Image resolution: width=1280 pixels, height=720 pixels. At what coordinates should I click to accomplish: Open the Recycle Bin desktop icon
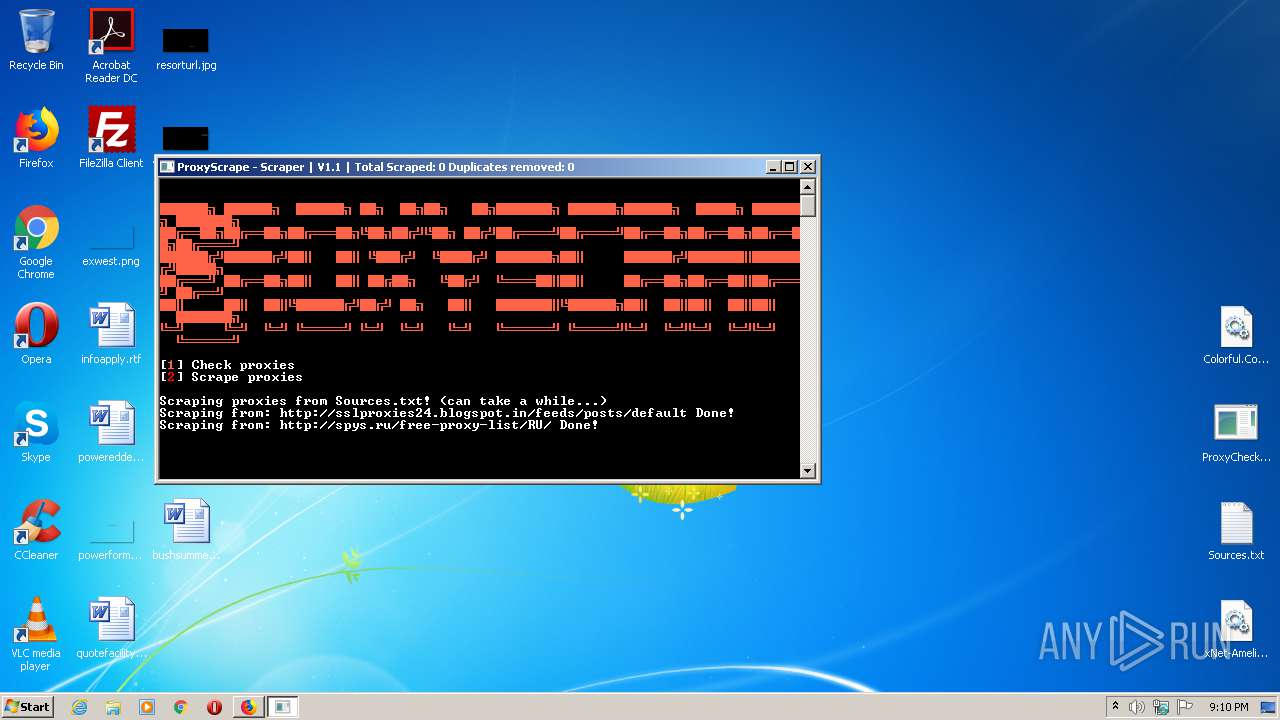36,40
